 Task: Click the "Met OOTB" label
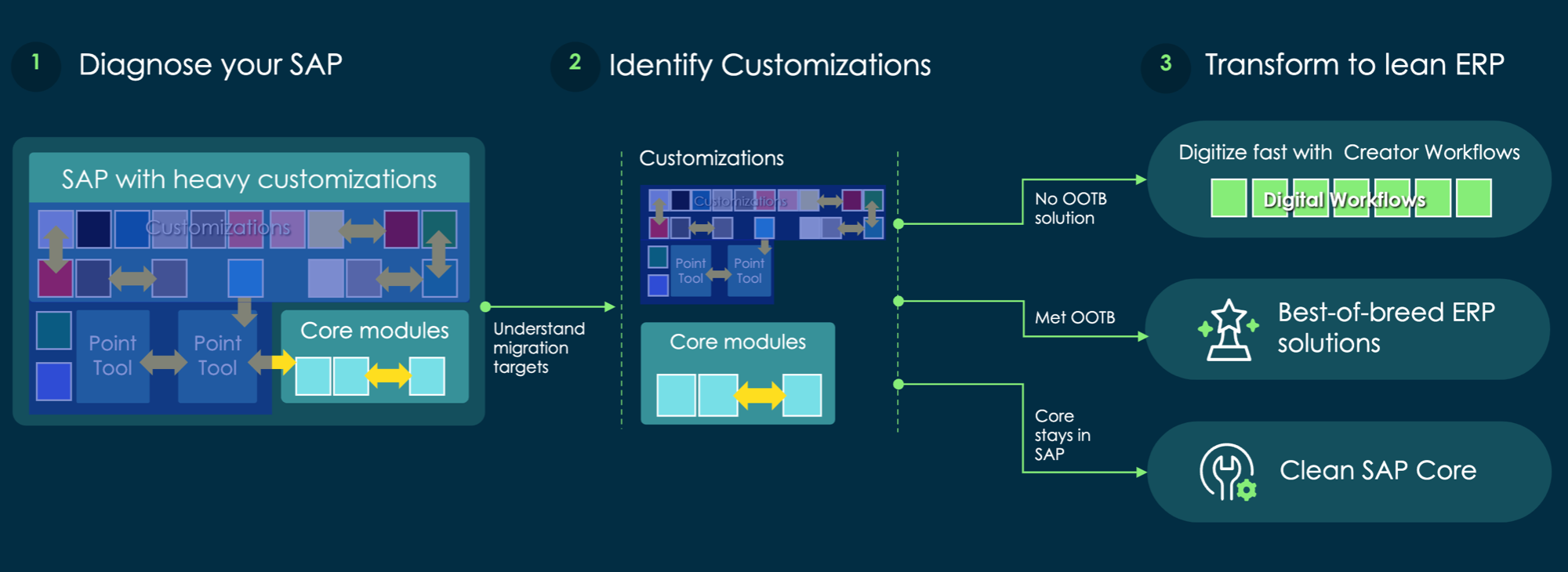point(1074,317)
